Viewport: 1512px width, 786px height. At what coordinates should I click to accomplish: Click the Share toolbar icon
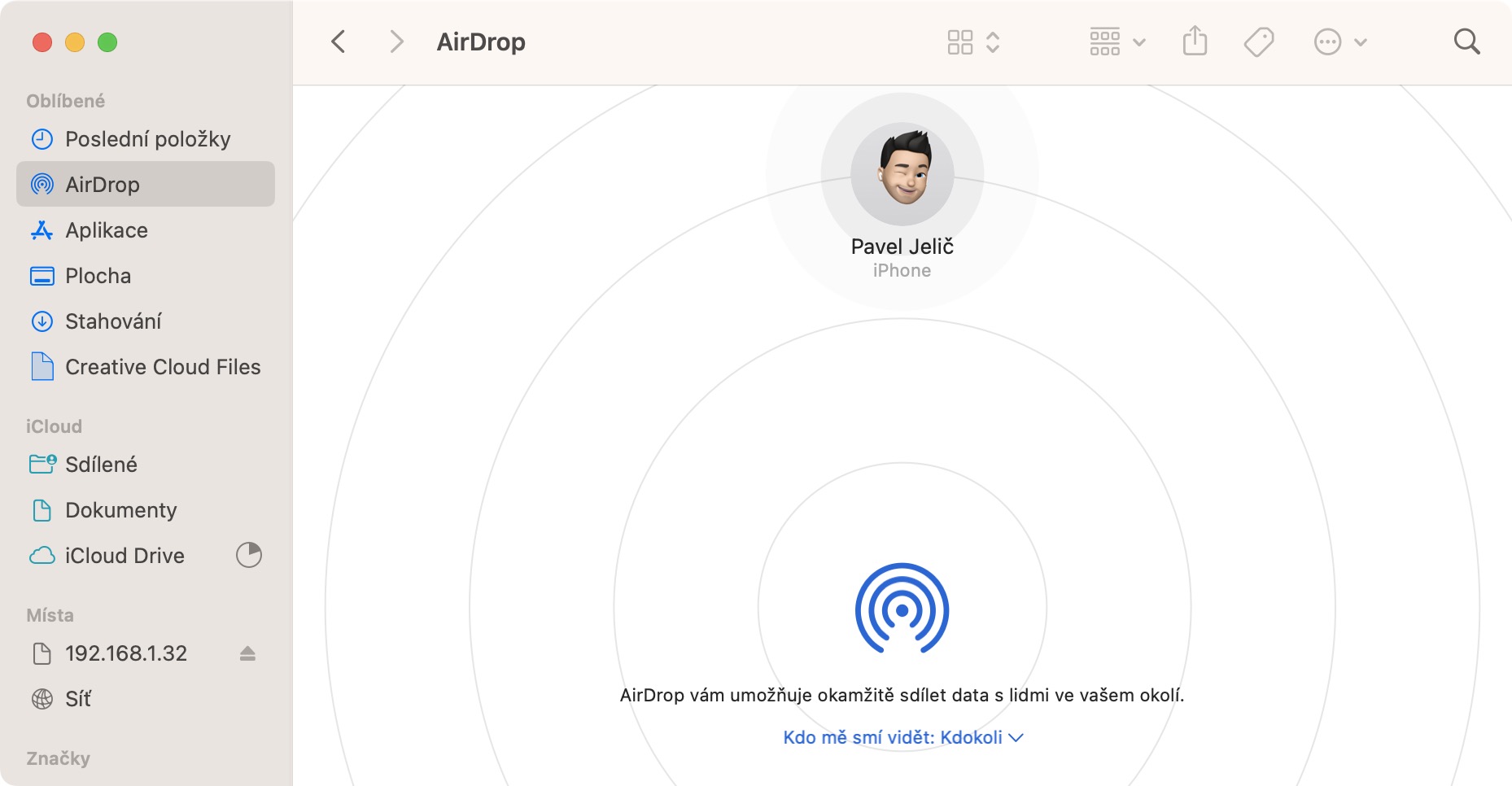coord(1195,41)
